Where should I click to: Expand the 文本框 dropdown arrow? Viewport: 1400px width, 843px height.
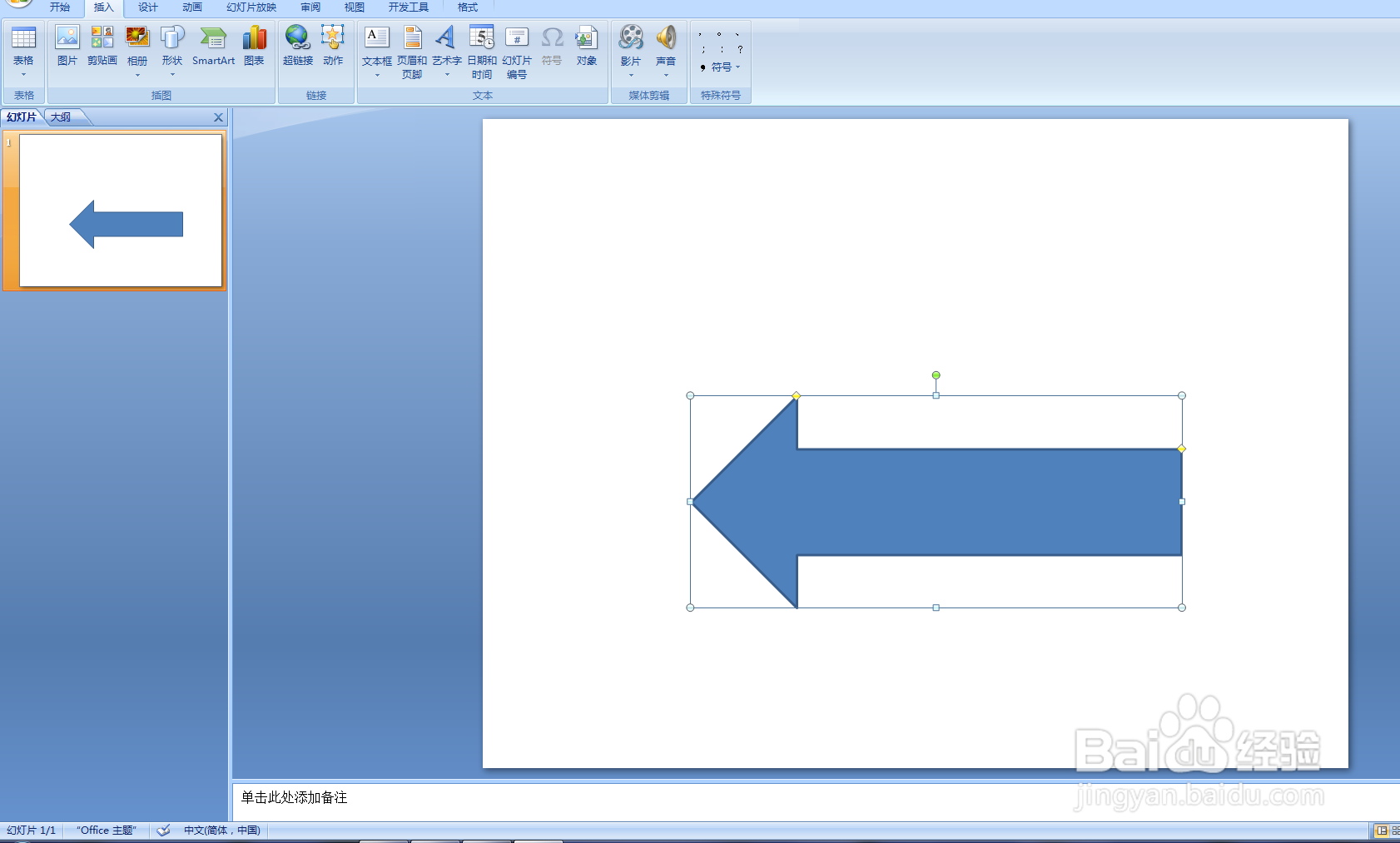pos(376,75)
